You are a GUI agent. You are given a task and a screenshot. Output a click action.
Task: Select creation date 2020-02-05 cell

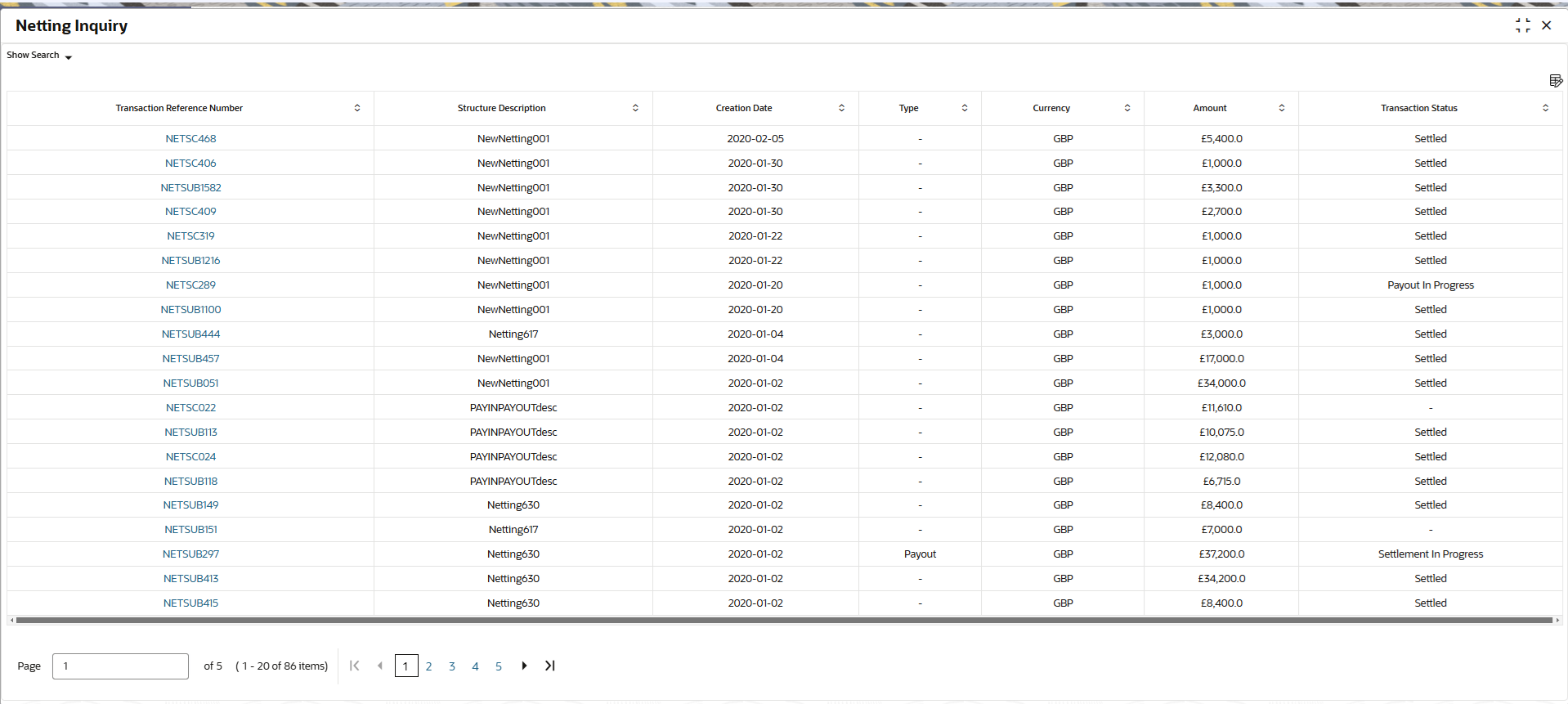click(x=755, y=139)
